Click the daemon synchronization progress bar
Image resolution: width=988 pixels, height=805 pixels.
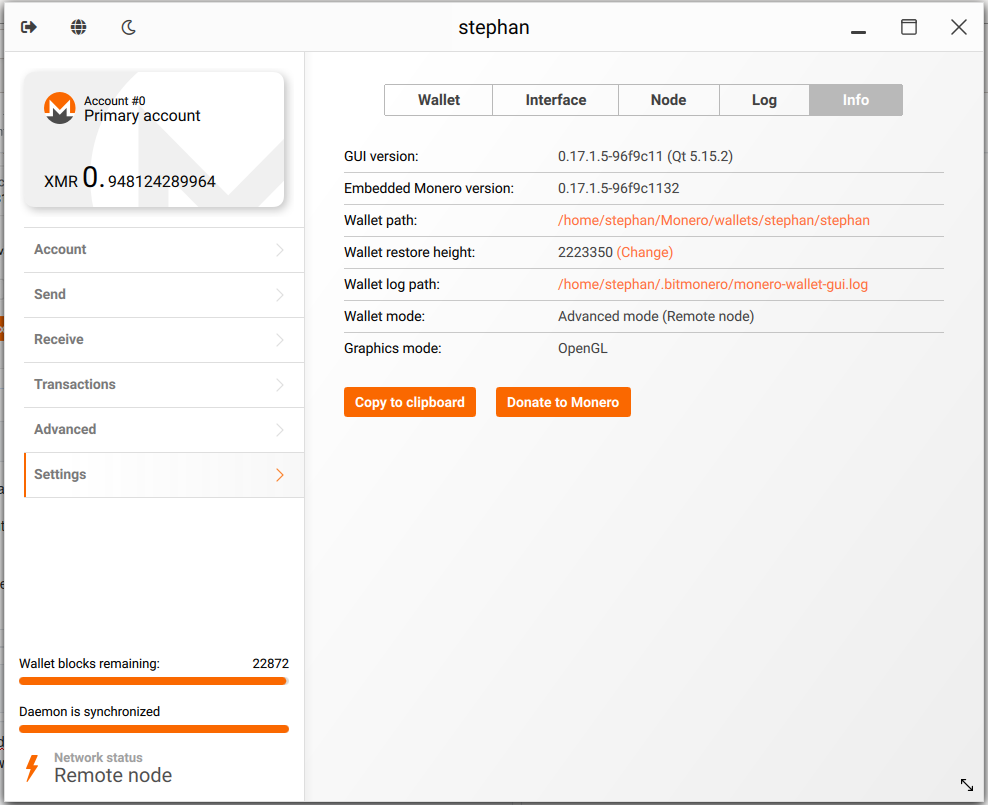click(153, 729)
